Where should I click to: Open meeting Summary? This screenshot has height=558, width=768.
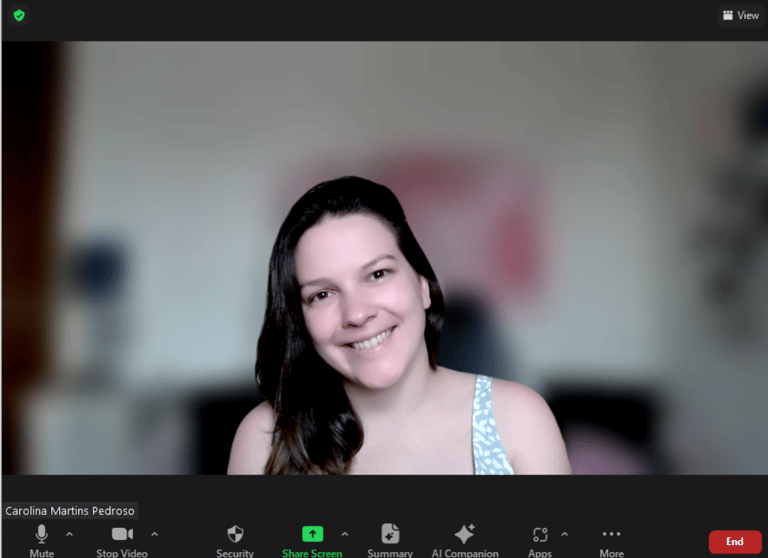point(390,541)
